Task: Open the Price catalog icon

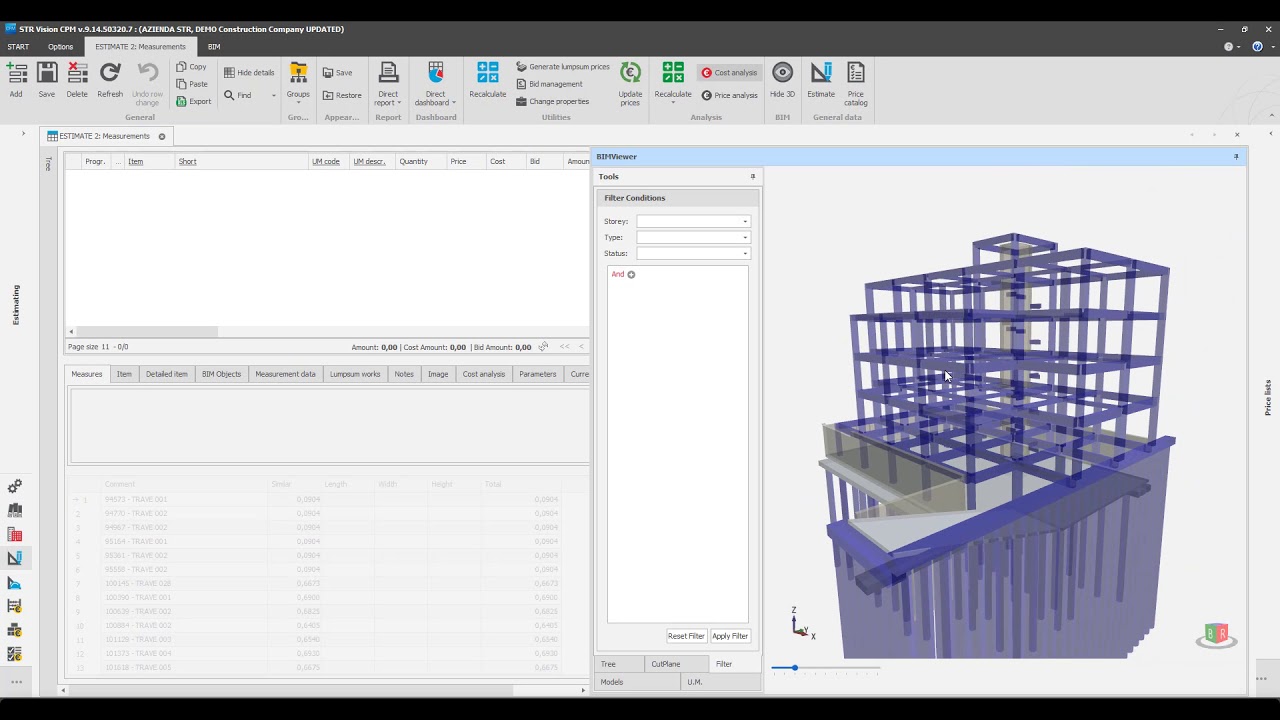Action: [x=856, y=73]
